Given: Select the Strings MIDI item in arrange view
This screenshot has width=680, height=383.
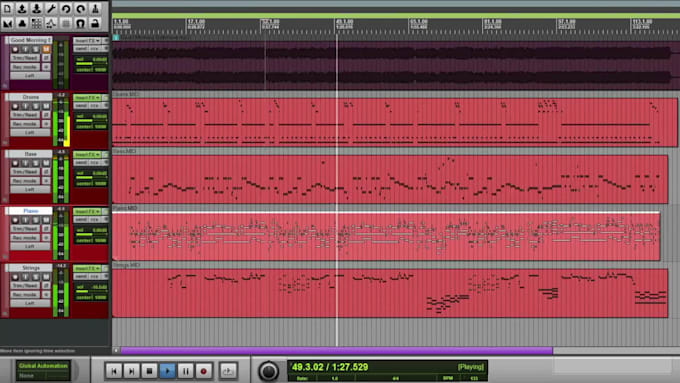Looking at the screenshot, I should coord(390,293).
